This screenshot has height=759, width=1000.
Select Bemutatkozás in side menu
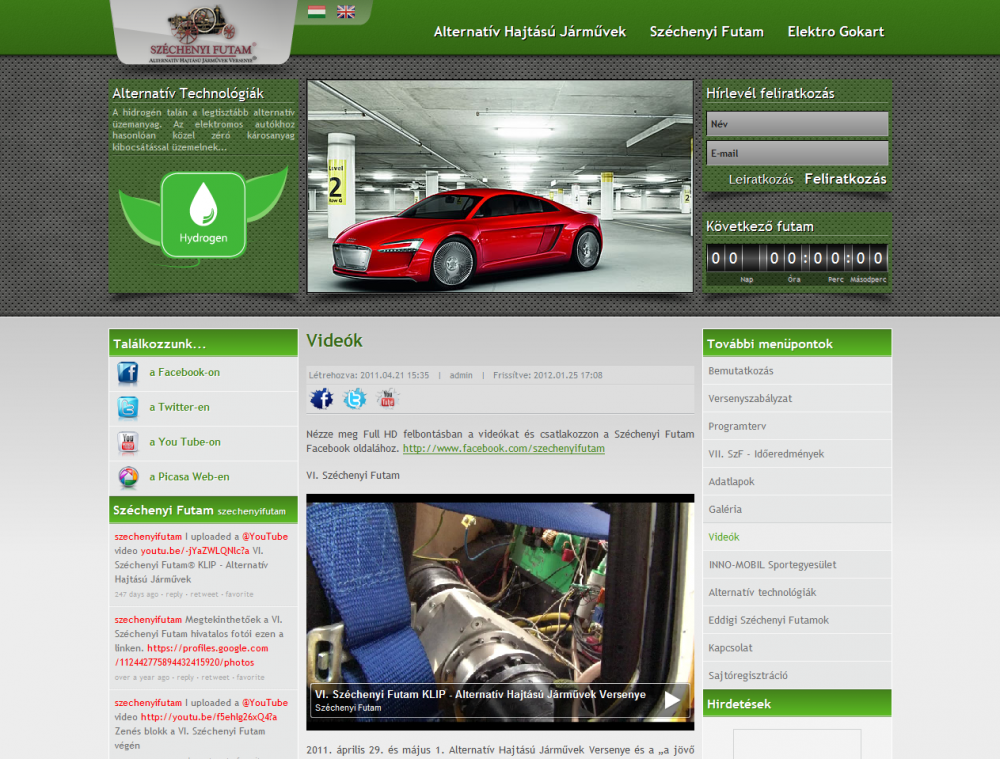(x=797, y=371)
